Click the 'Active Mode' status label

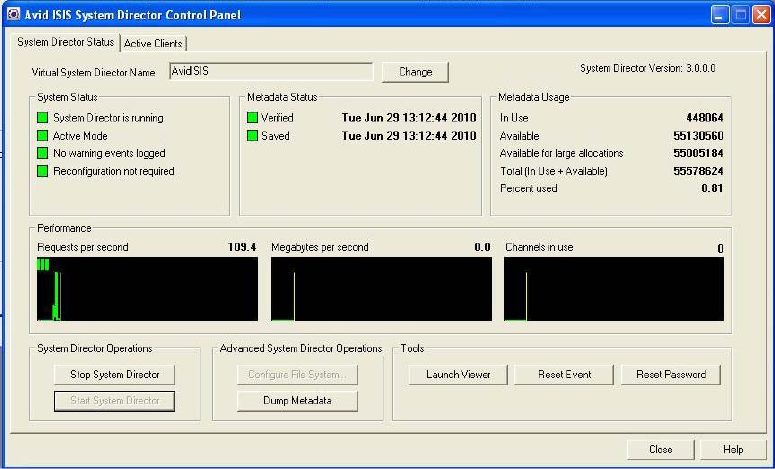pos(80,135)
